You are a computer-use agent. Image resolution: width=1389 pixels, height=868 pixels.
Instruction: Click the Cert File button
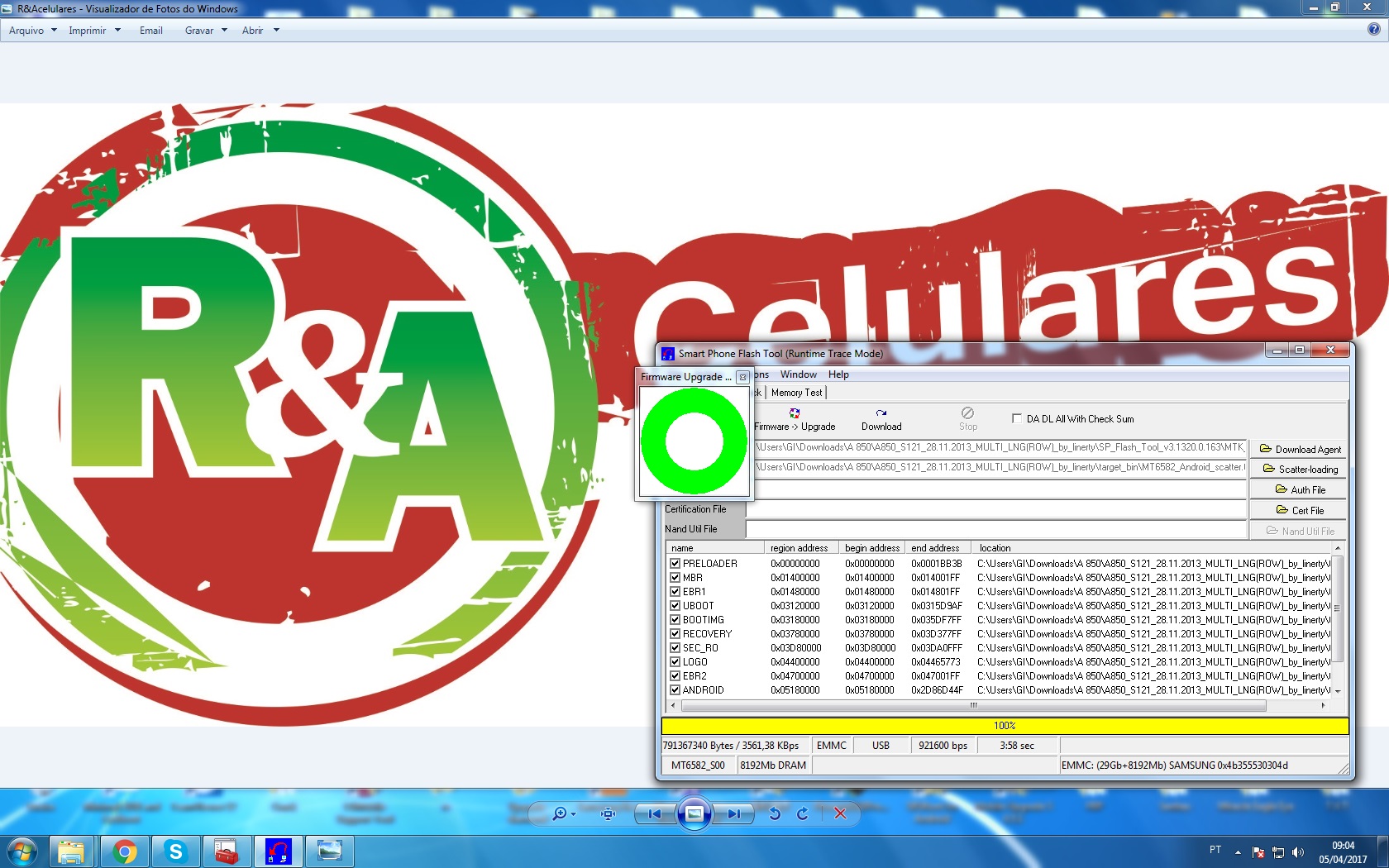(x=1300, y=511)
